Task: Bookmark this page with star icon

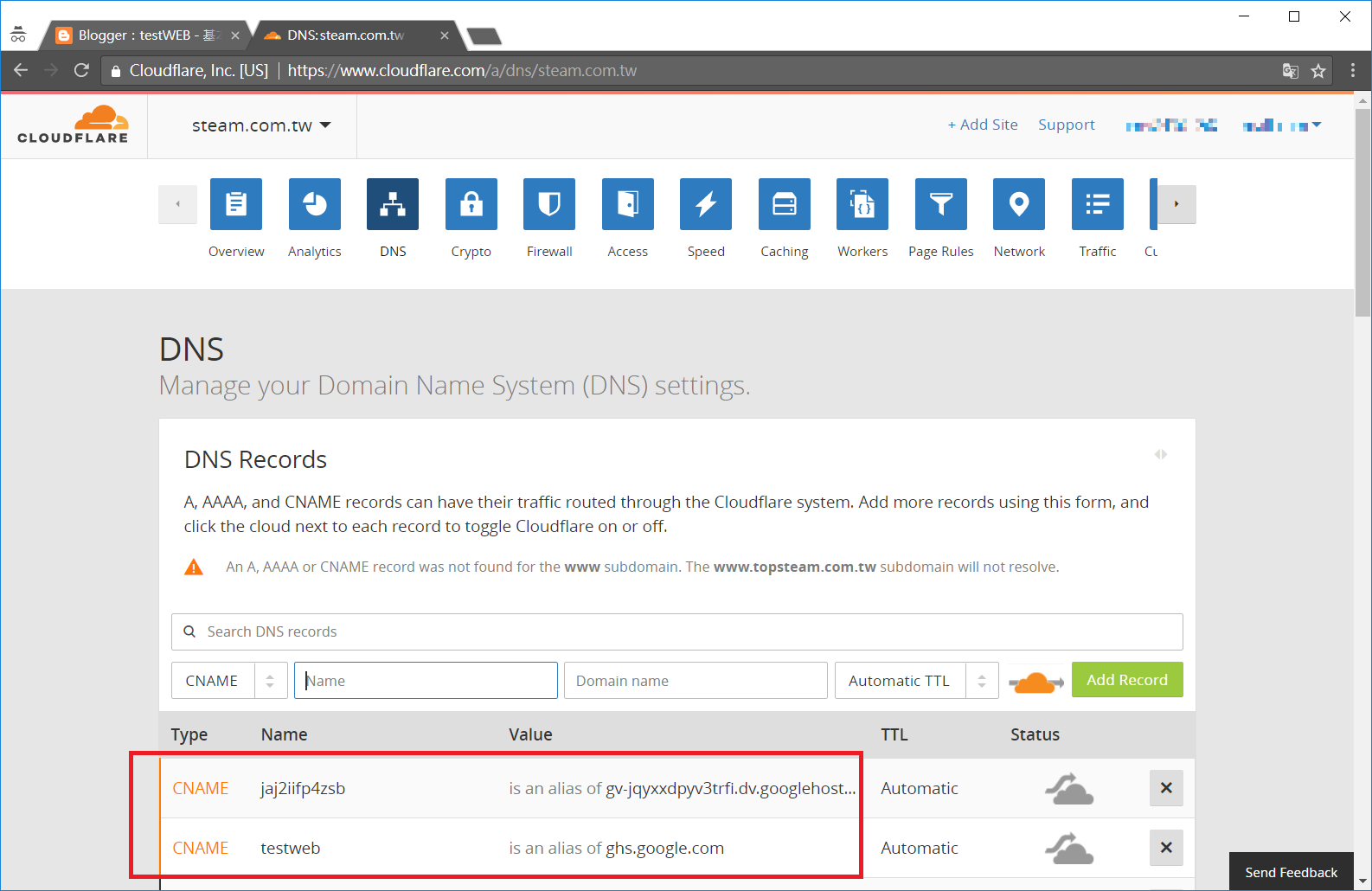Action: 1318,71
